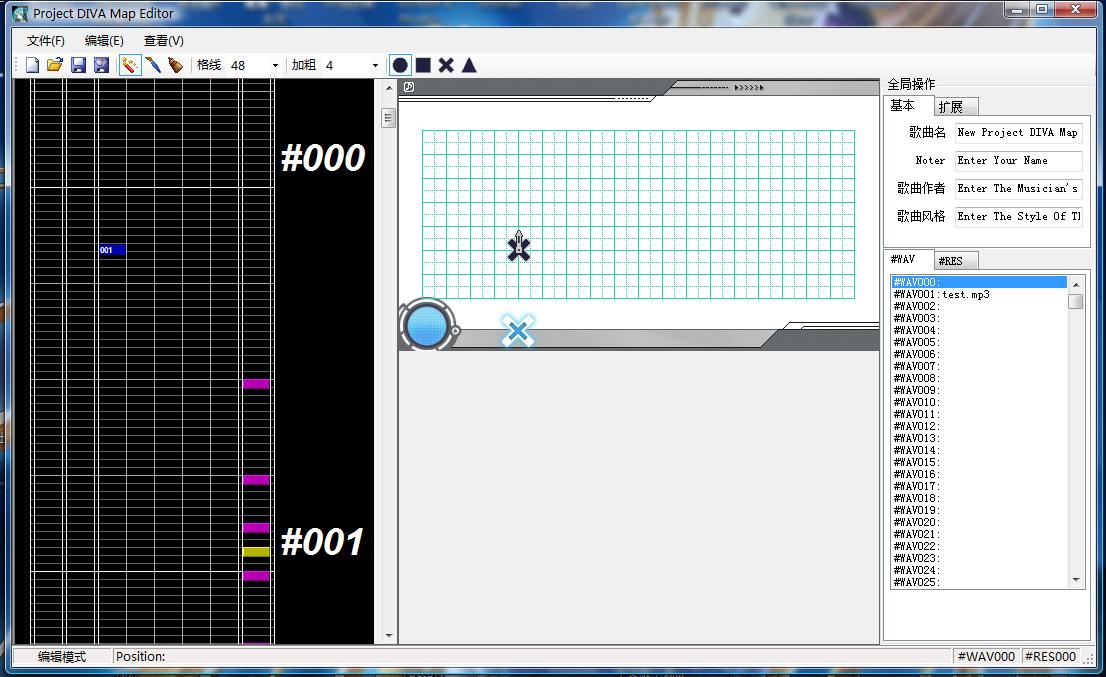Viewport: 1106px width, 677px height.
Task: Click the #000 measure label
Action: click(x=323, y=157)
